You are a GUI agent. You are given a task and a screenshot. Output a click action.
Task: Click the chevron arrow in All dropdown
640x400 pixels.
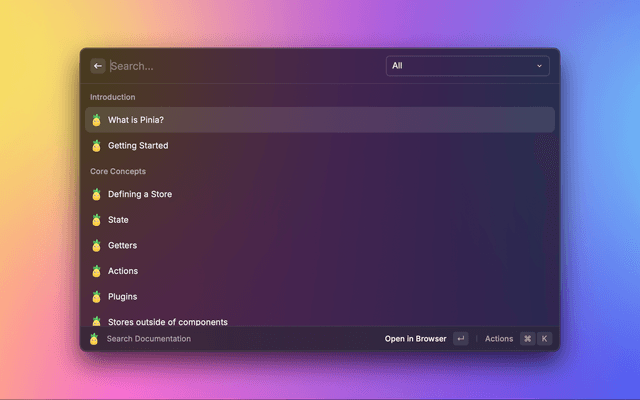pyautogui.click(x=539, y=66)
